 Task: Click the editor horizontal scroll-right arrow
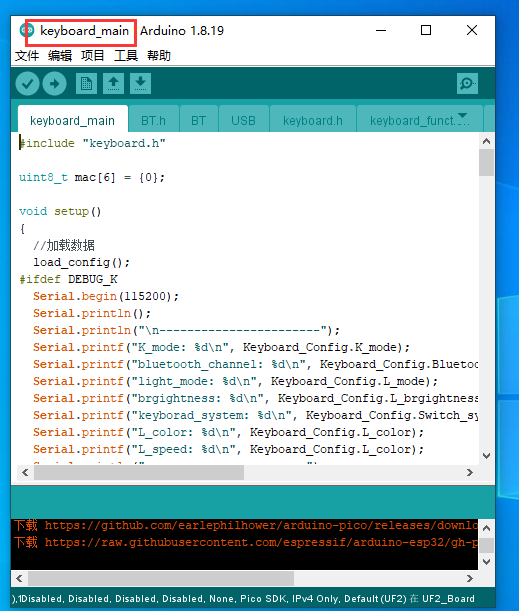point(470,472)
